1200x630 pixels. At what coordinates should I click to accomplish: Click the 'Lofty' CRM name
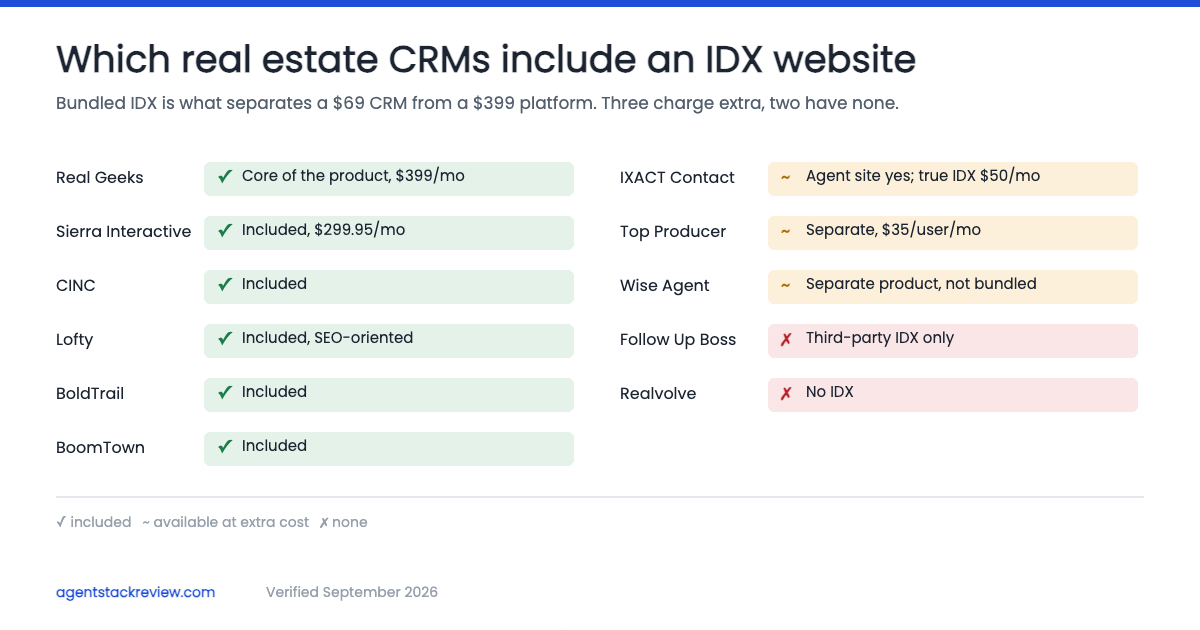coord(74,340)
